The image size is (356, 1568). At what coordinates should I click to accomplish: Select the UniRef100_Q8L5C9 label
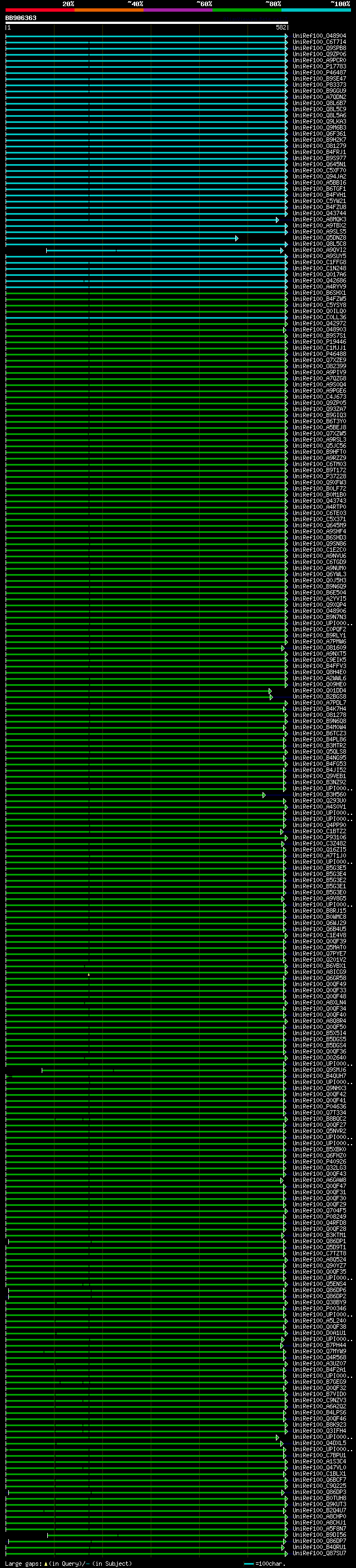[x=319, y=109]
